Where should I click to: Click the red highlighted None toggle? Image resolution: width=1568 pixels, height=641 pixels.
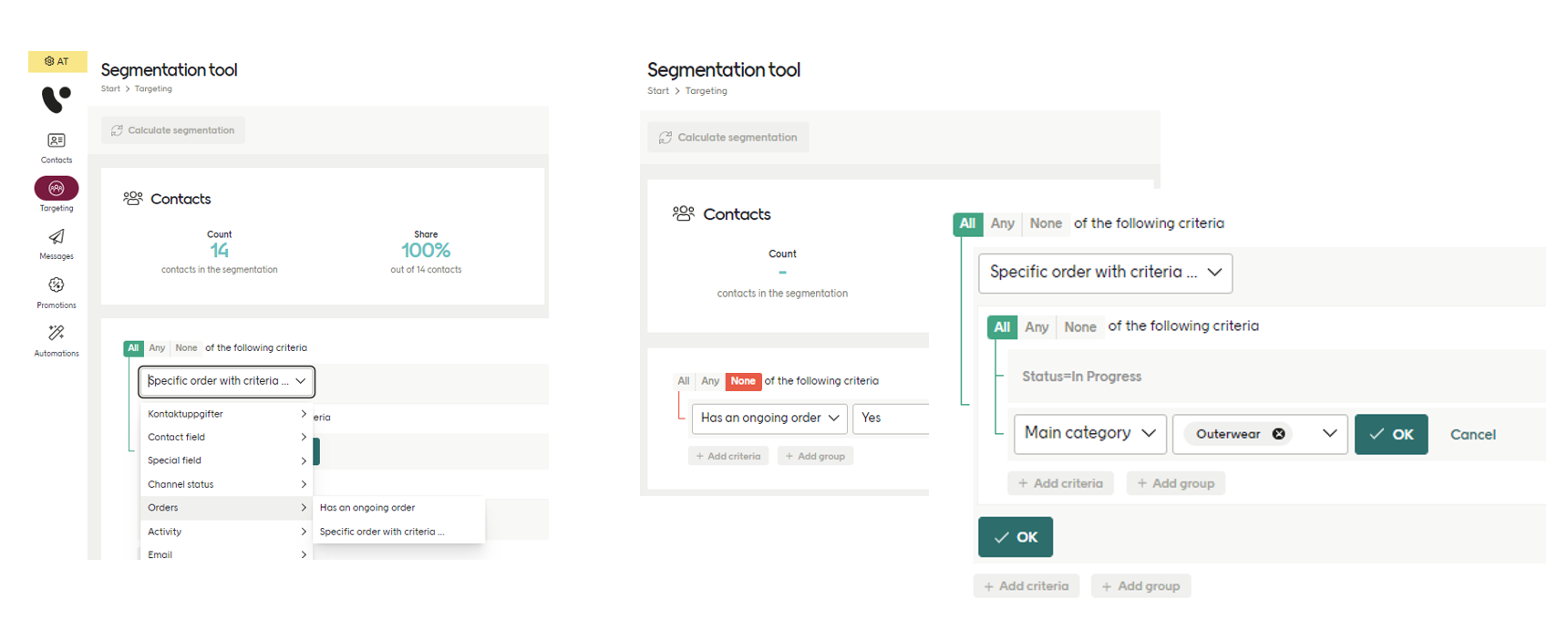coord(743,381)
